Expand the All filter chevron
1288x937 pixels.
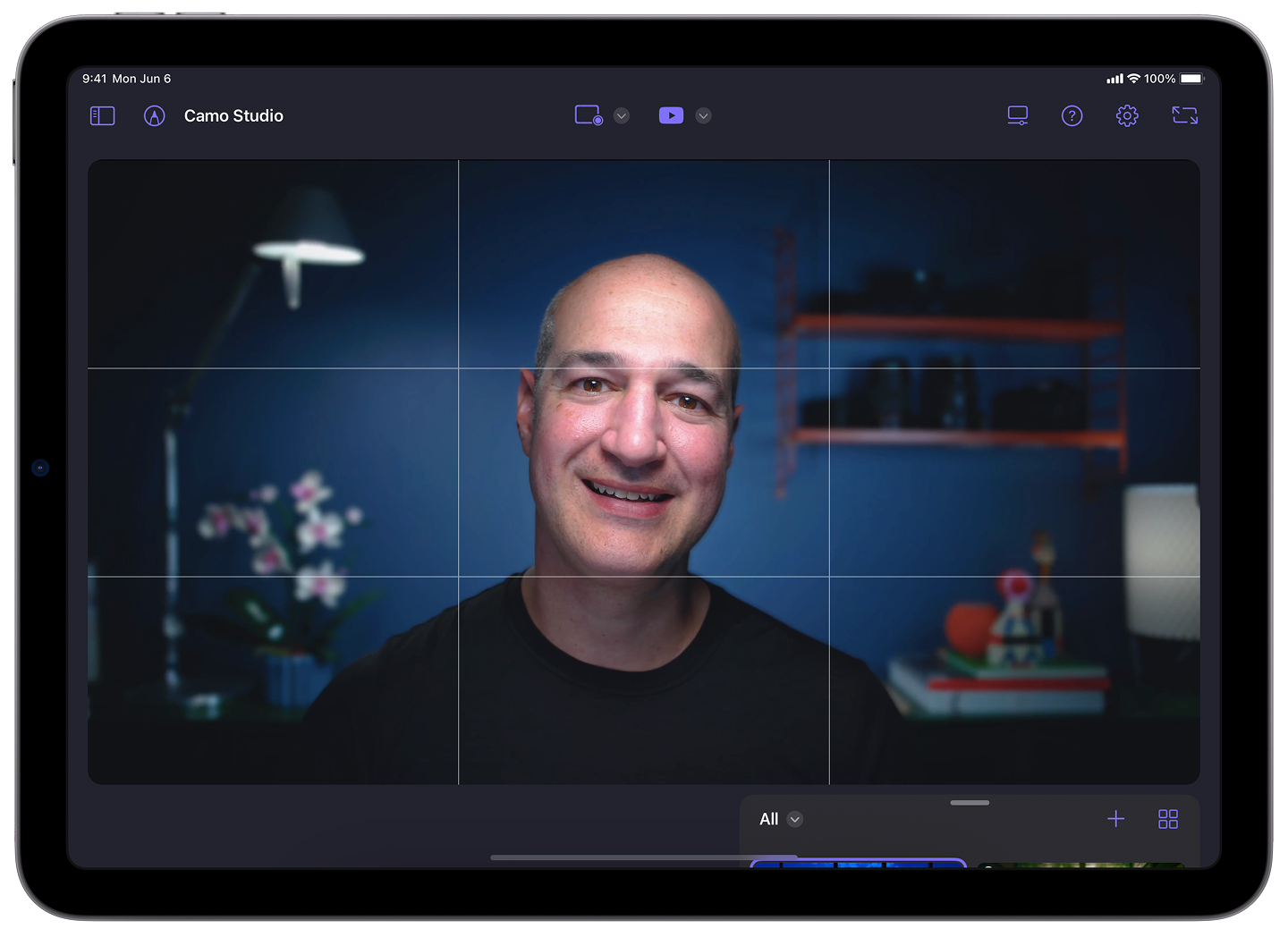[795, 819]
